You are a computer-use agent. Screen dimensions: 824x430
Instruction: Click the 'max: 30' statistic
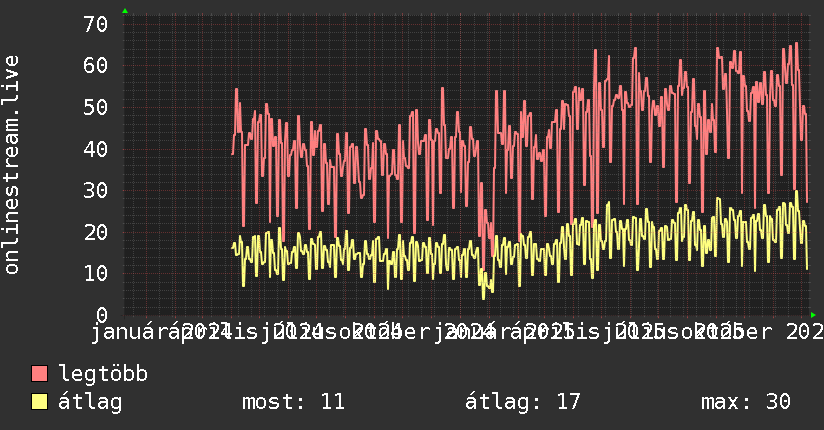(746, 402)
